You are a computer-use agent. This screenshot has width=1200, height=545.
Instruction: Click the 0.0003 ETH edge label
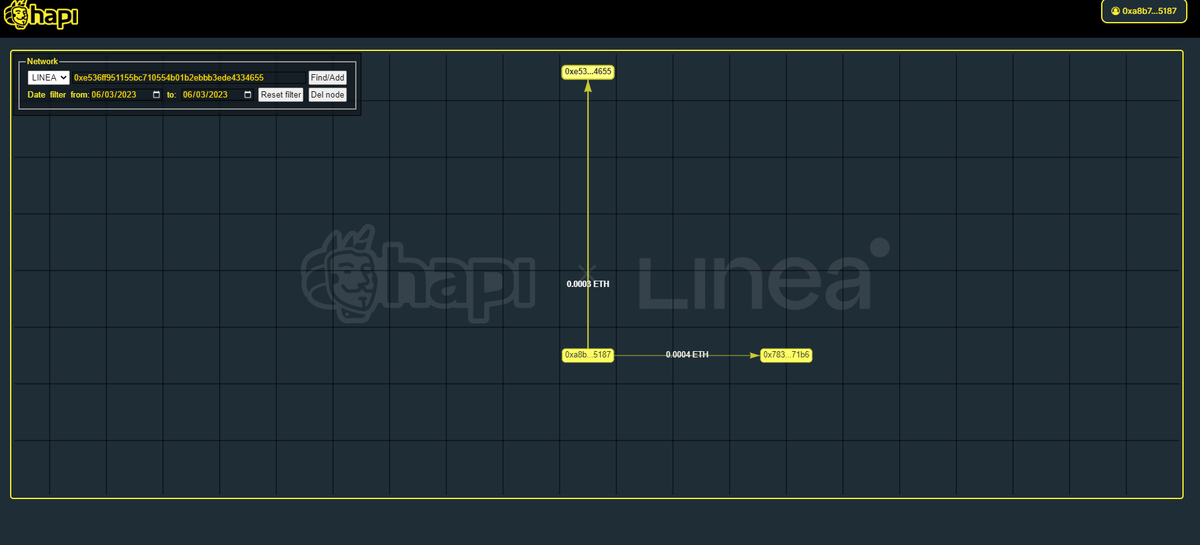click(x=588, y=284)
